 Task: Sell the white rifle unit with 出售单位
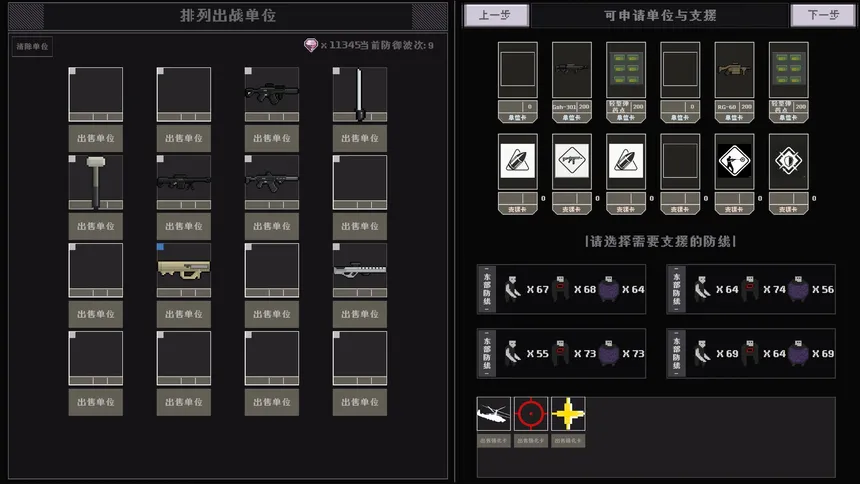[360, 314]
